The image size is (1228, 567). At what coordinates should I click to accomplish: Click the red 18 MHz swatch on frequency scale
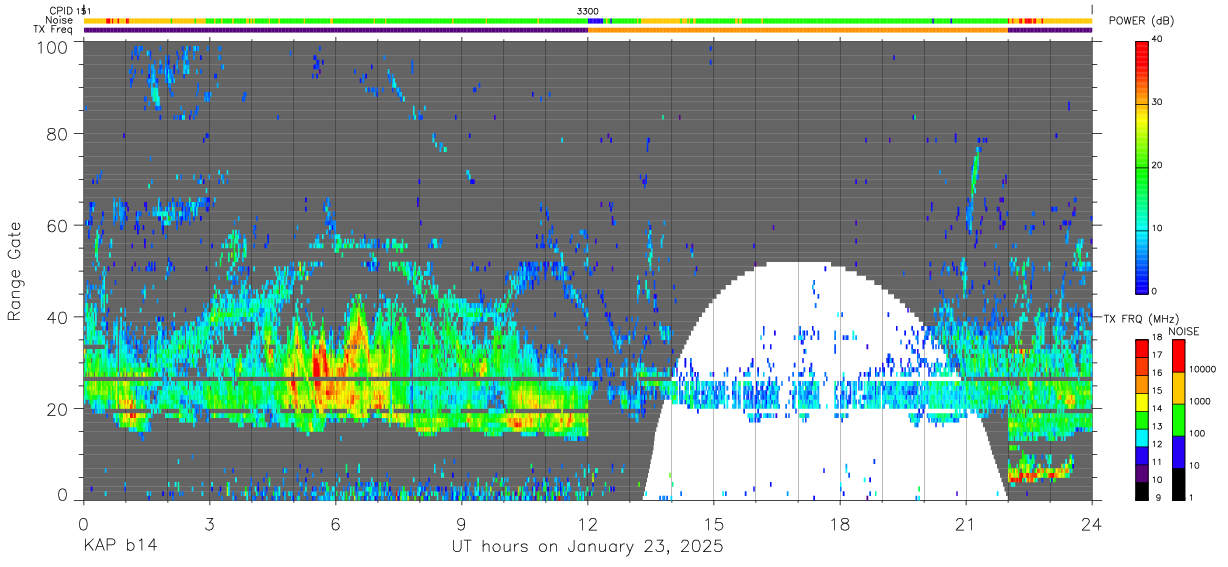pos(1142,348)
